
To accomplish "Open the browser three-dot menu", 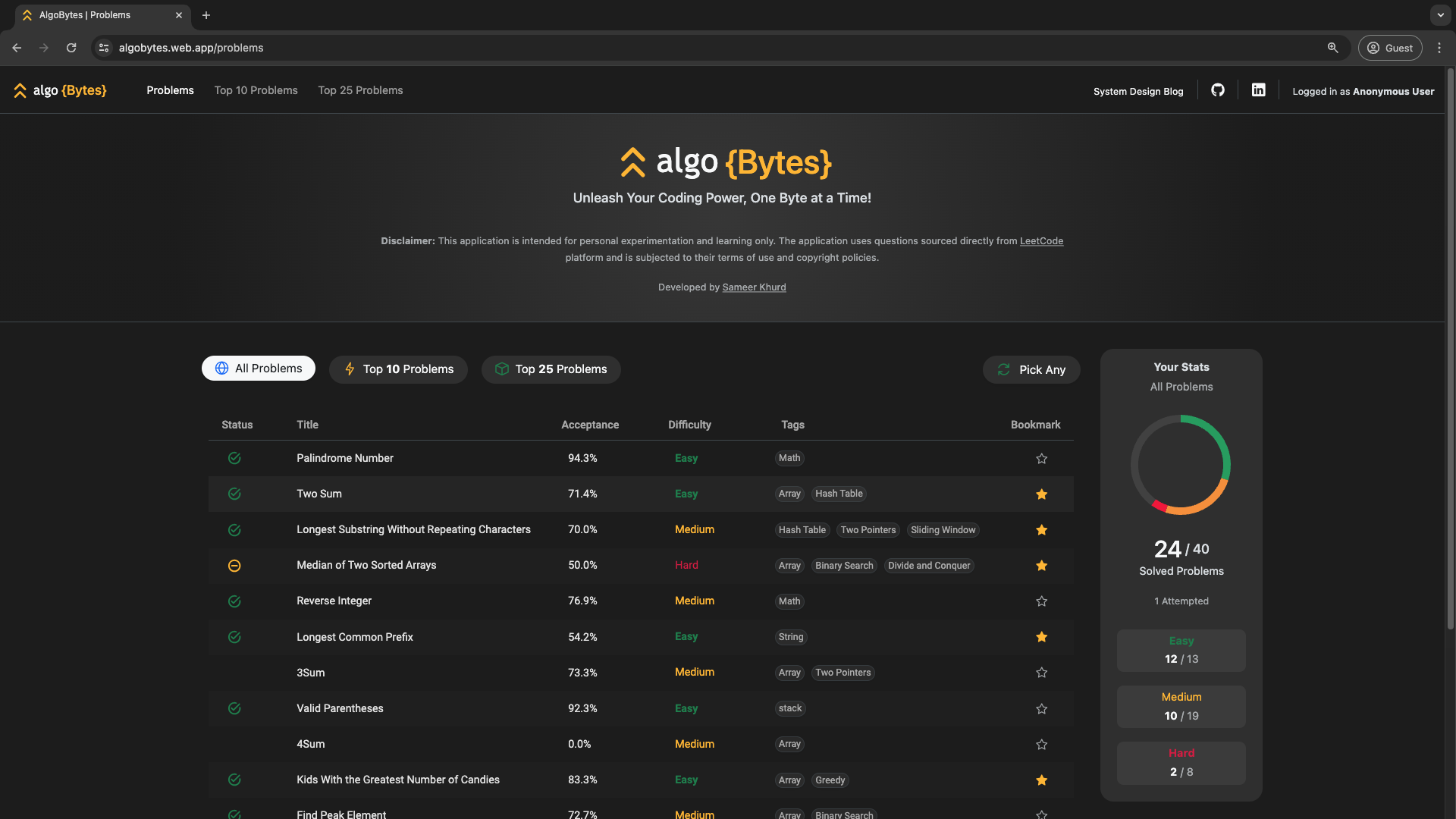I will click(1439, 48).
